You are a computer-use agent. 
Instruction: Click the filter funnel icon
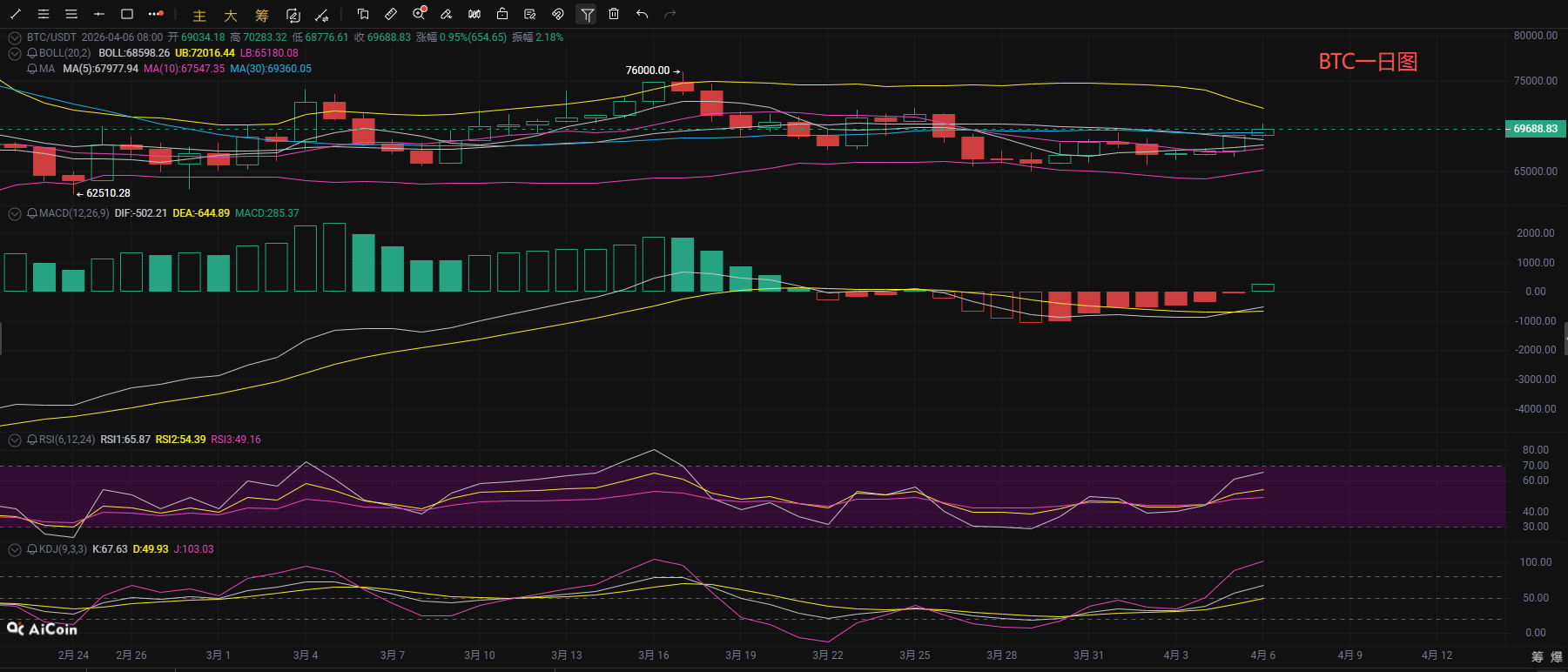587,14
